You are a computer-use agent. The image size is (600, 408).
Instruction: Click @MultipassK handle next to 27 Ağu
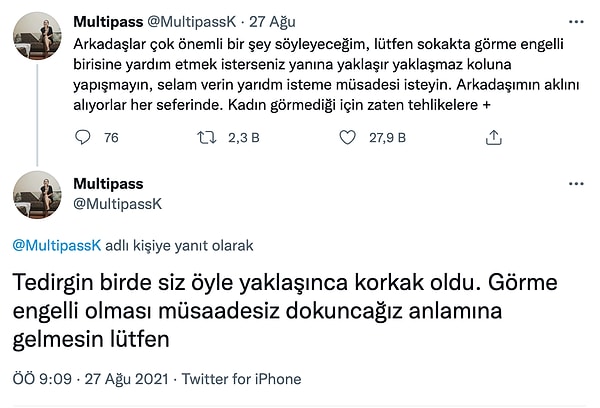(193, 19)
